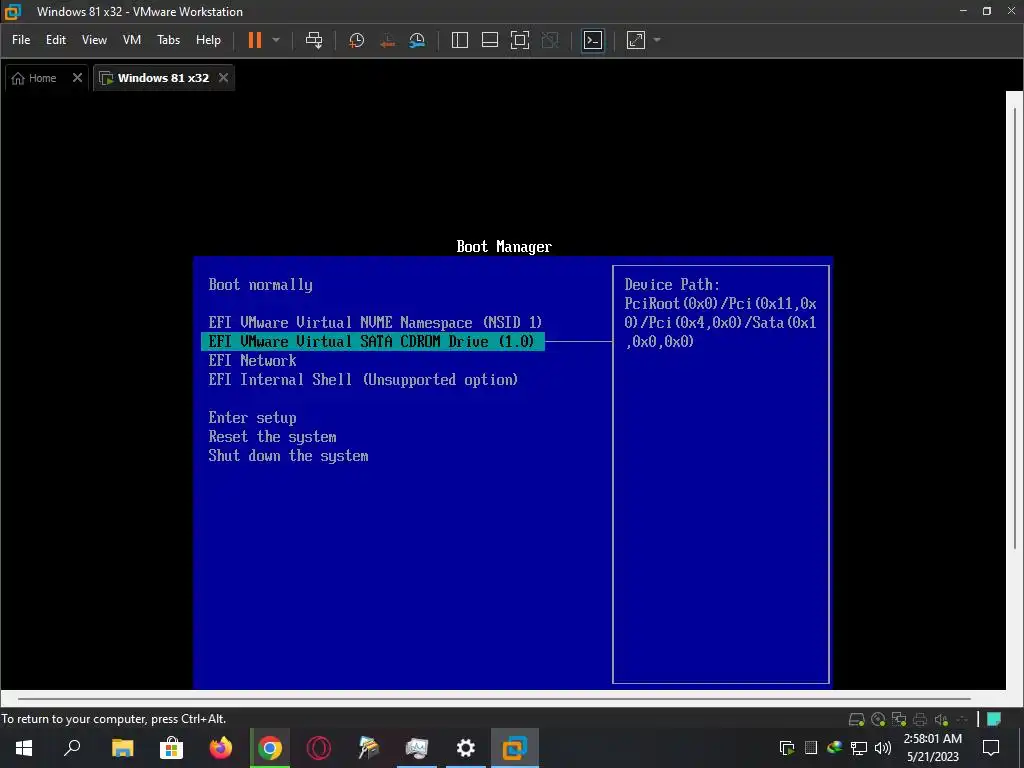1024x768 pixels.
Task: Choose Reset the system option
Action: (272, 437)
